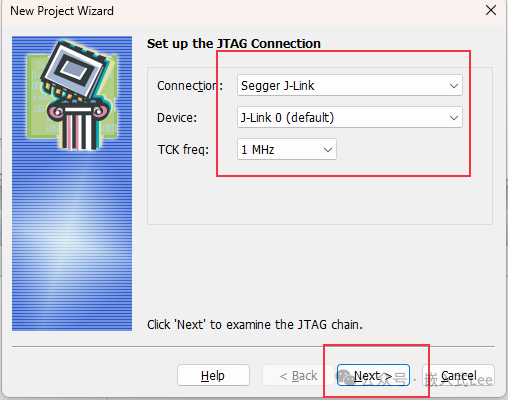Click the Set up the JTAG Connection heading
Screen dimensions: 508x400
click(x=234, y=44)
